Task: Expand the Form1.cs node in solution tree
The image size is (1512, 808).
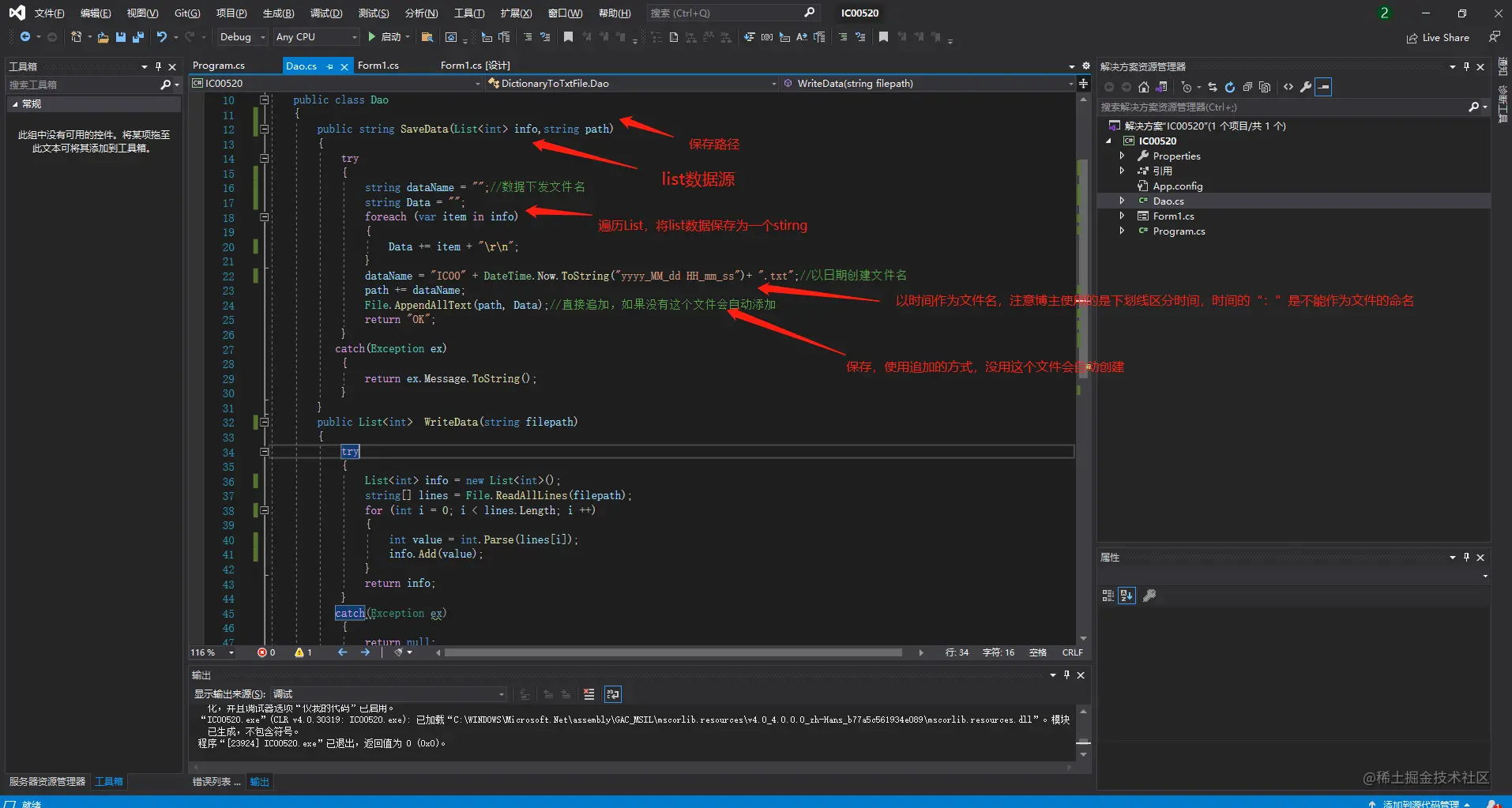Action: (x=1122, y=216)
